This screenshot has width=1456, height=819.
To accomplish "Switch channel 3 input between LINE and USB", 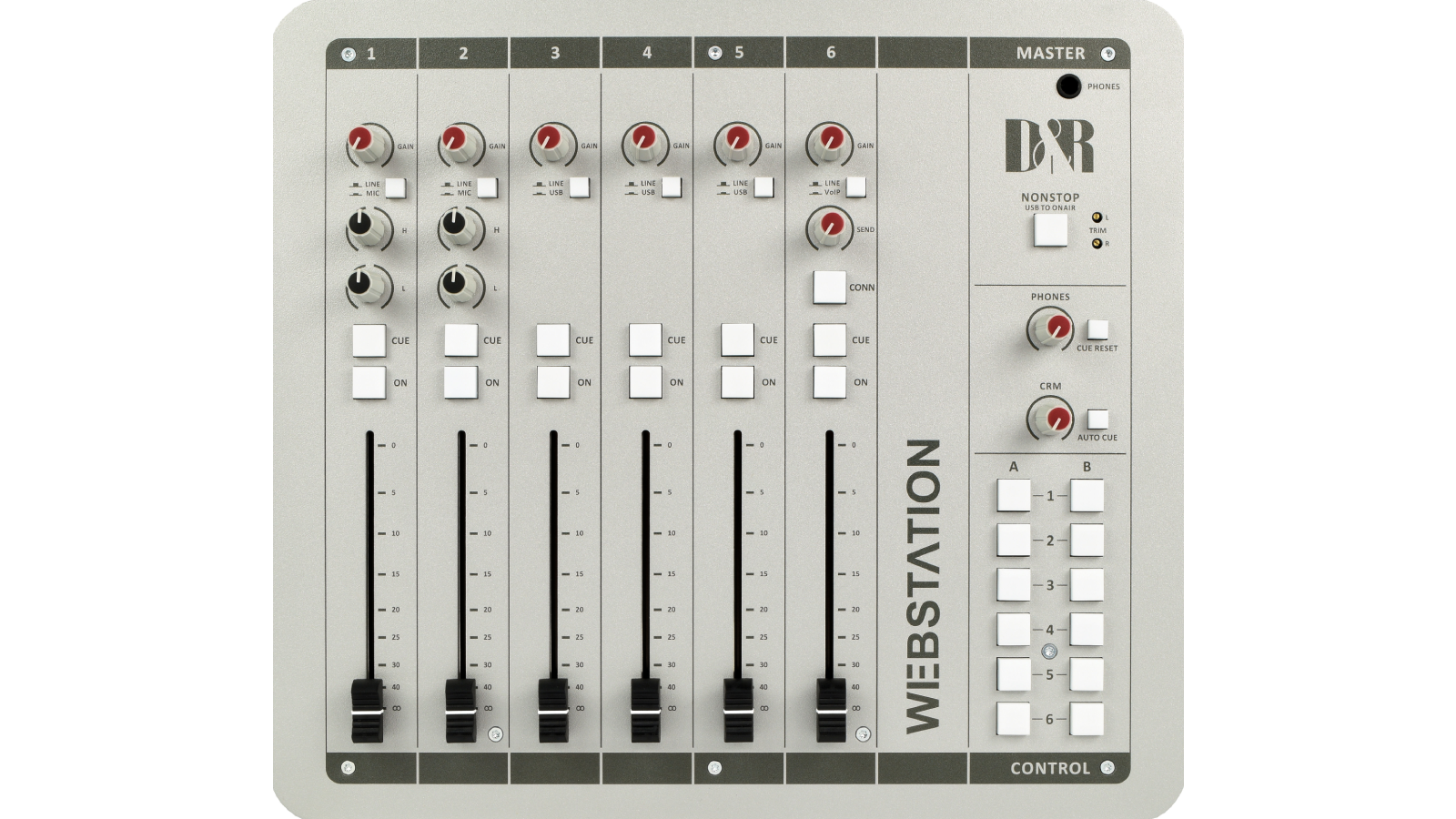I will 581,188.
